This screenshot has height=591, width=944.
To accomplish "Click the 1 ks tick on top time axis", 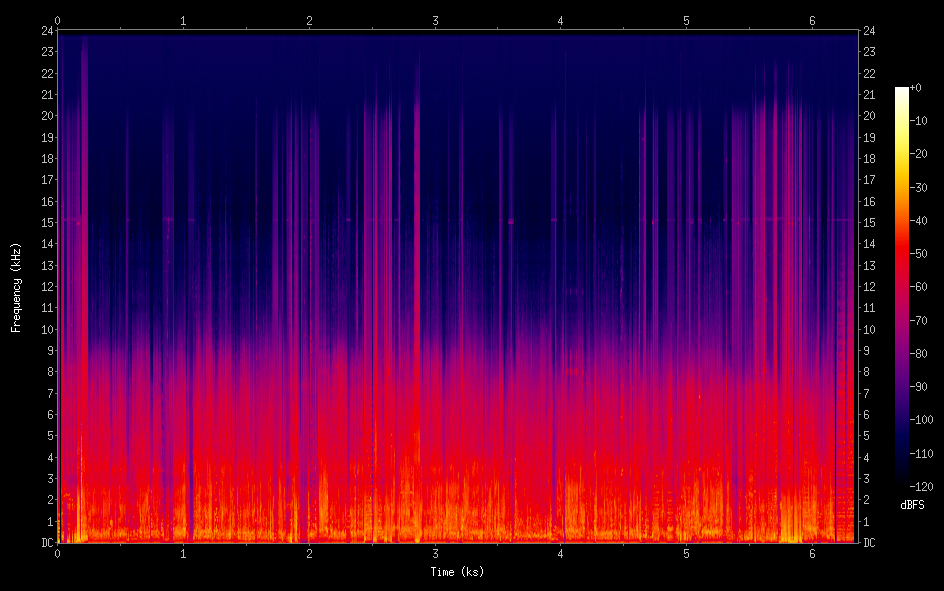I will point(183,20).
